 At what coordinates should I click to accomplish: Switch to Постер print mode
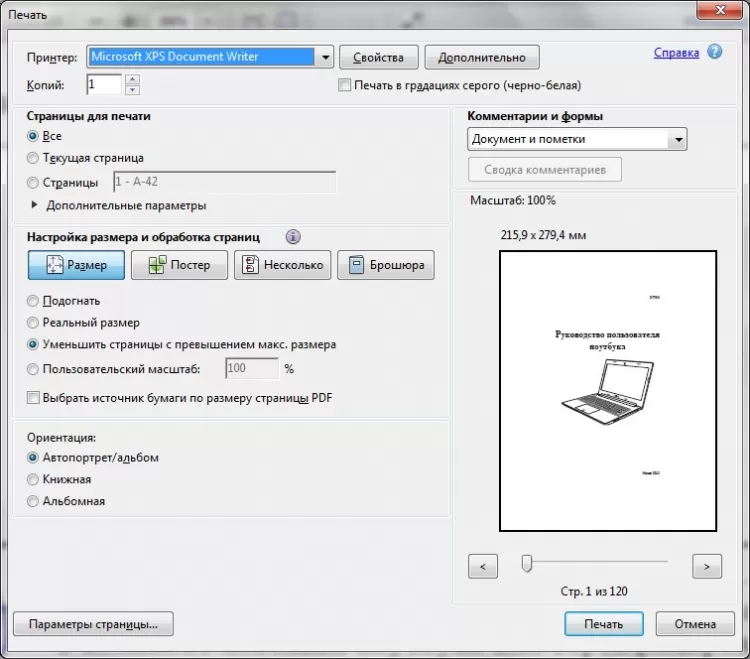(179, 265)
